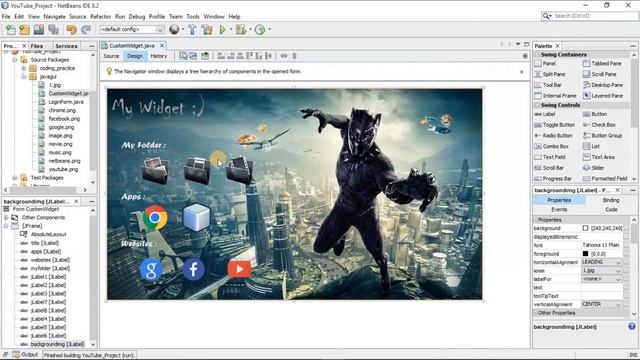Click the Preview Design icon
This screenshot has height=360, width=640.
click(205, 56)
